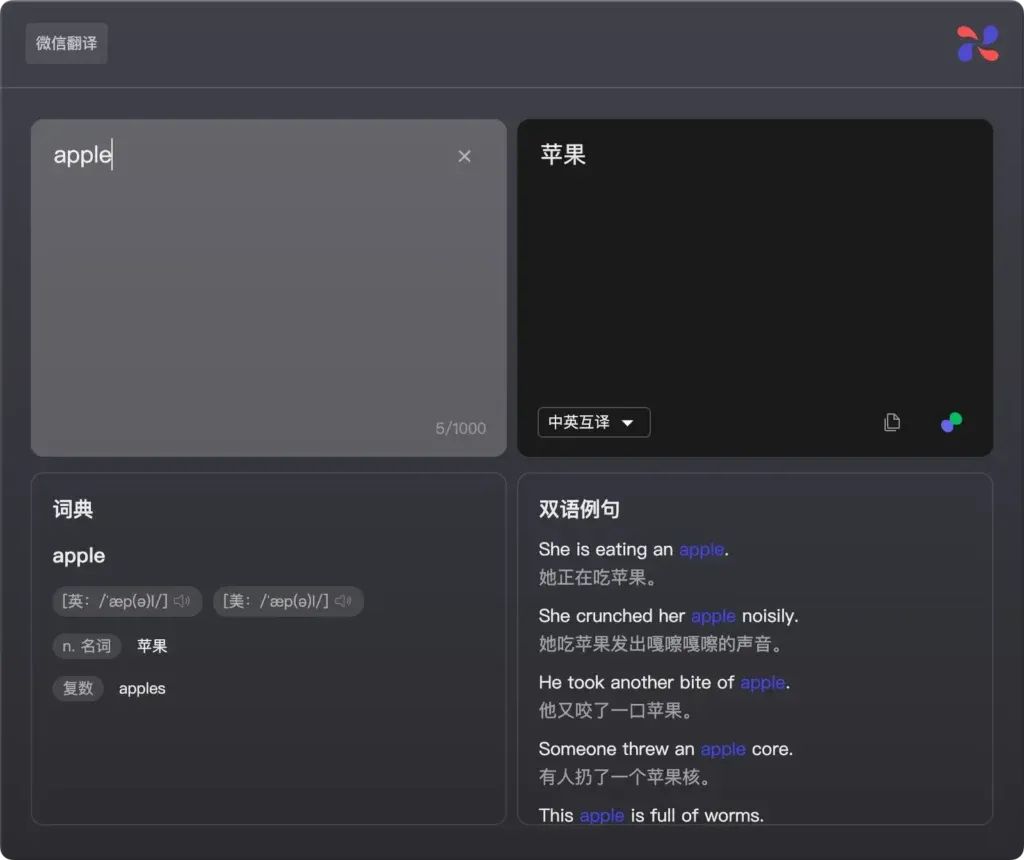The height and width of the screenshot is (860, 1024).
Task: Click highlighted apple in 'This apple is full of worms'
Action: click(602, 815)
